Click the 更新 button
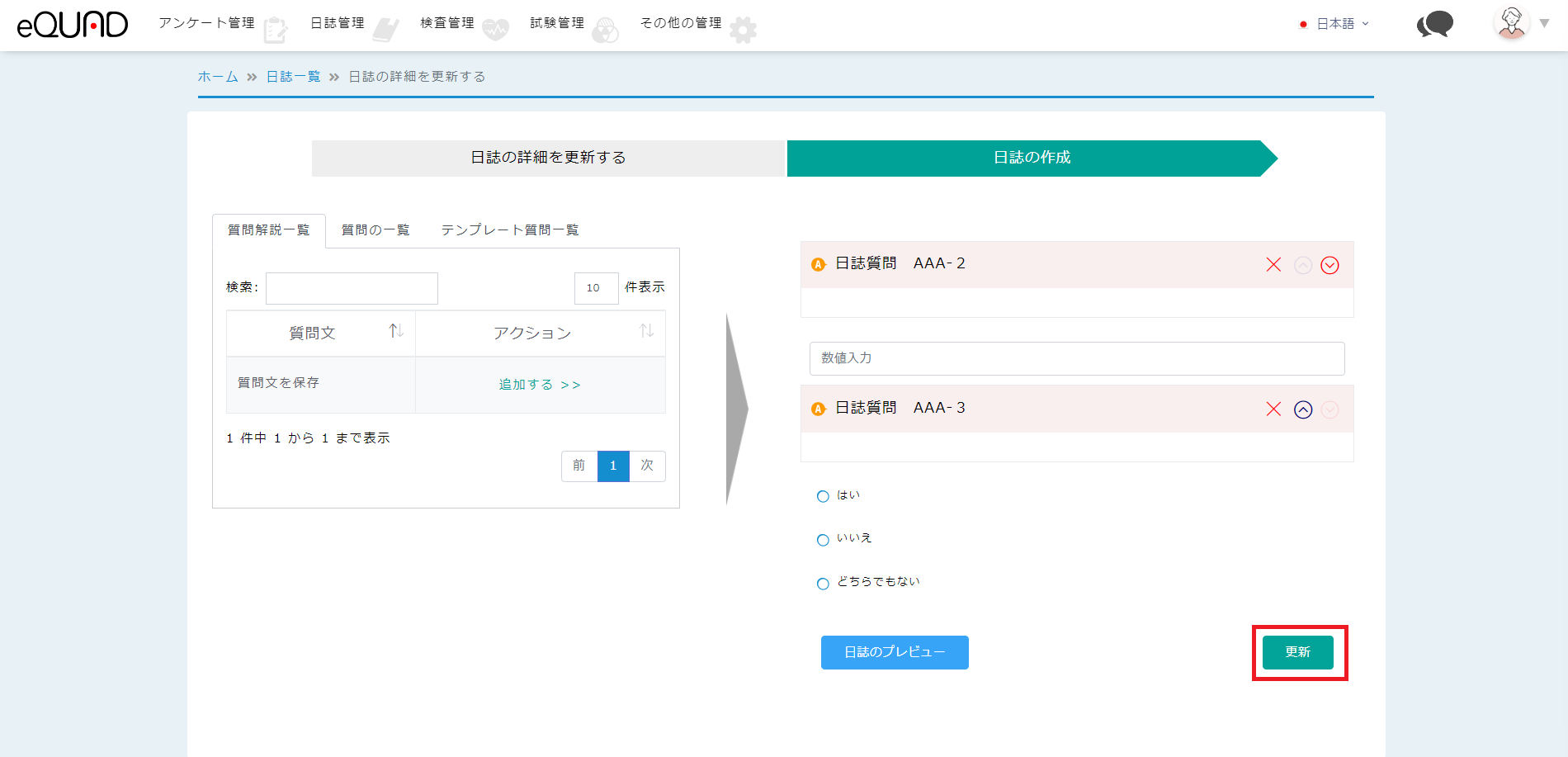 pos(1297,652)
